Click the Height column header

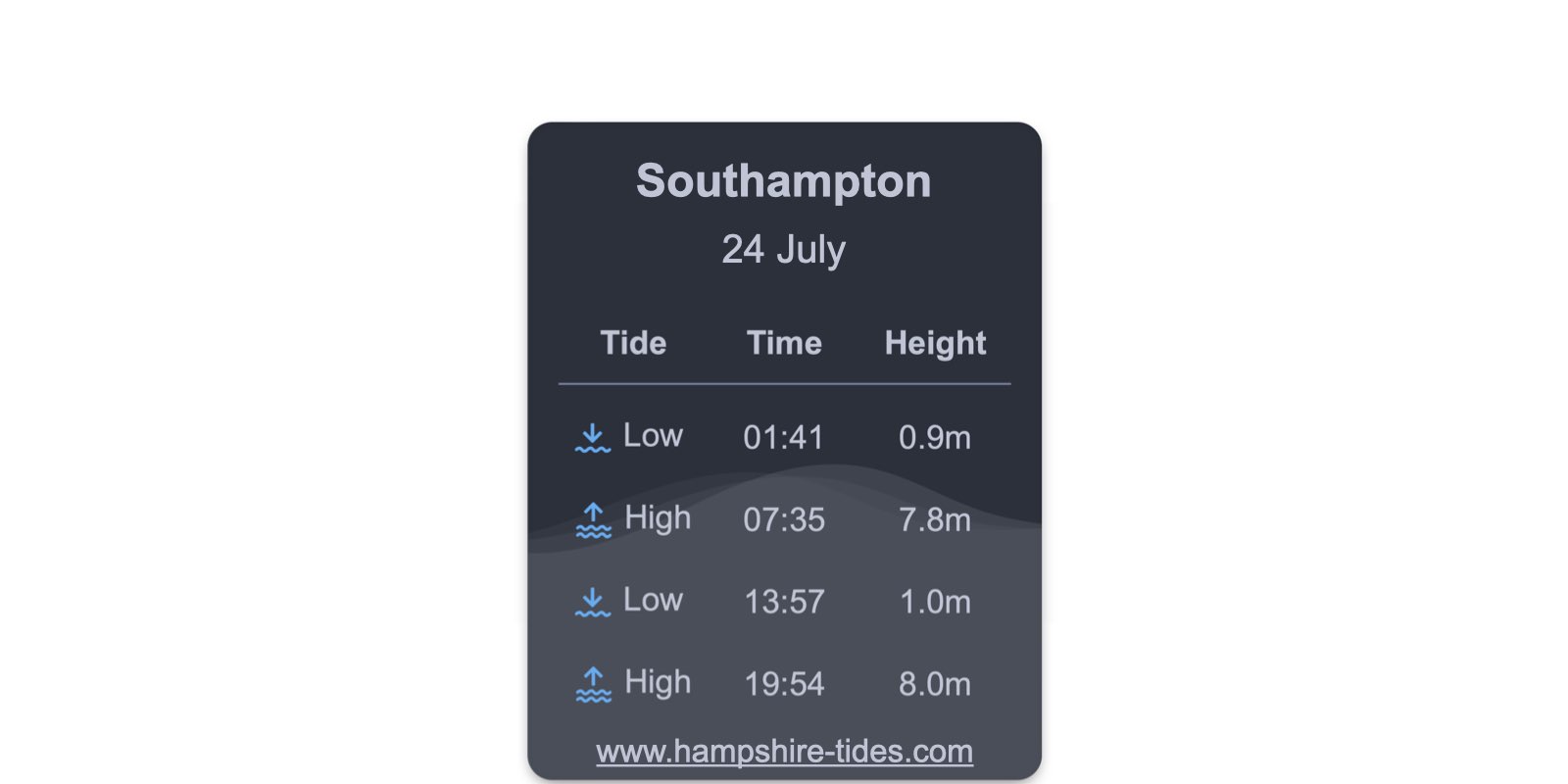point(935,344)
